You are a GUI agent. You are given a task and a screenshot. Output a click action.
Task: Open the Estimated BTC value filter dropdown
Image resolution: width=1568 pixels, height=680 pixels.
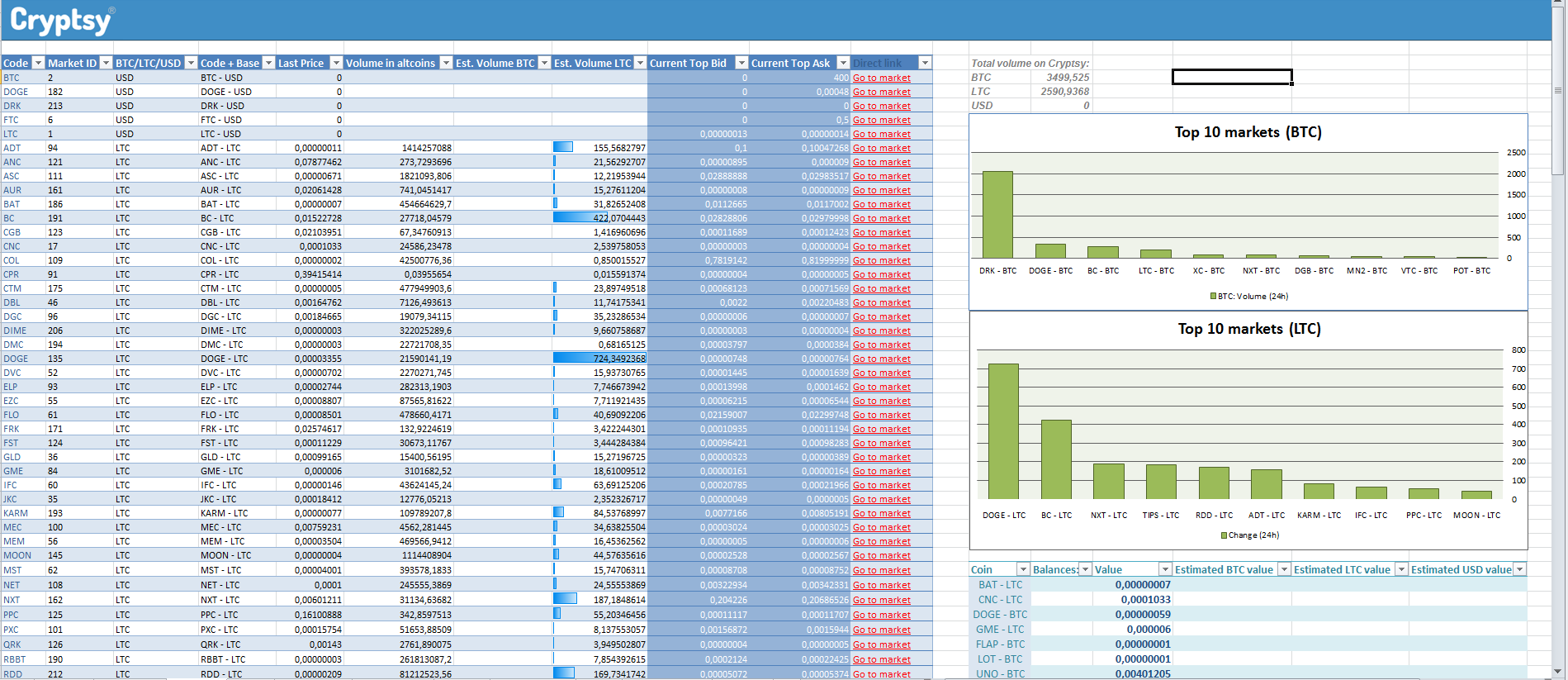[1284, 569]
